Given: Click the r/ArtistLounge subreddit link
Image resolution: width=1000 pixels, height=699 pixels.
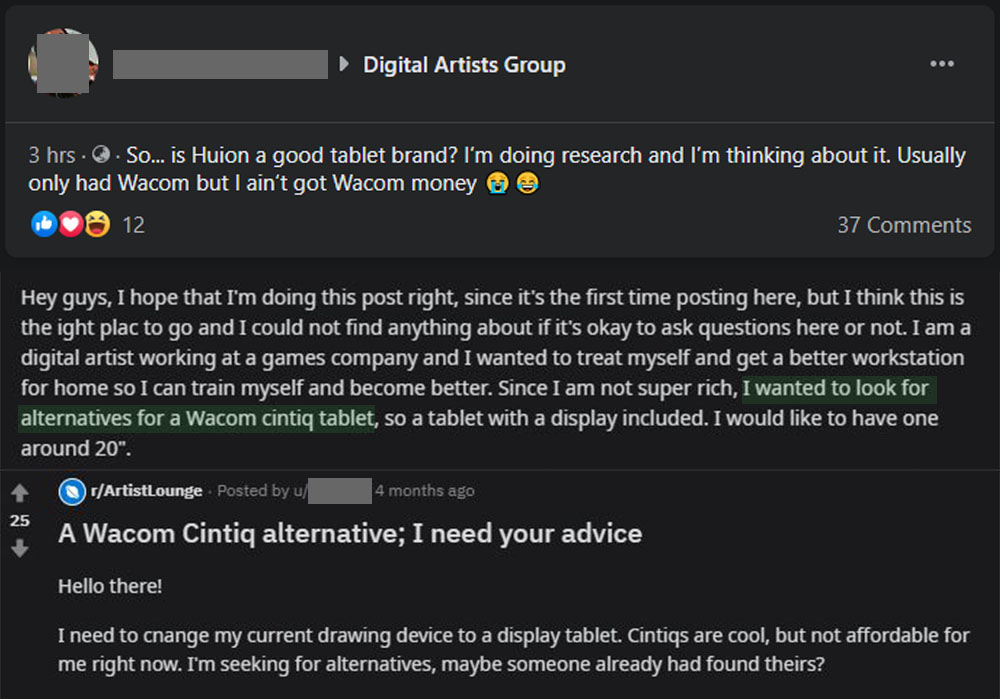Looking at the screenshot, I should (147, 490).
